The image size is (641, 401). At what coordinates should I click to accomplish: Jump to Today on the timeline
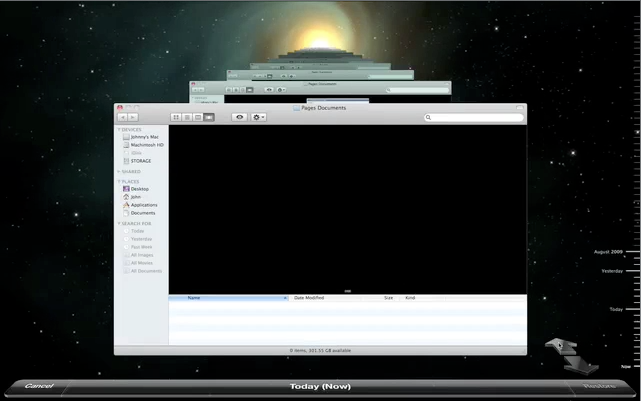616,309
